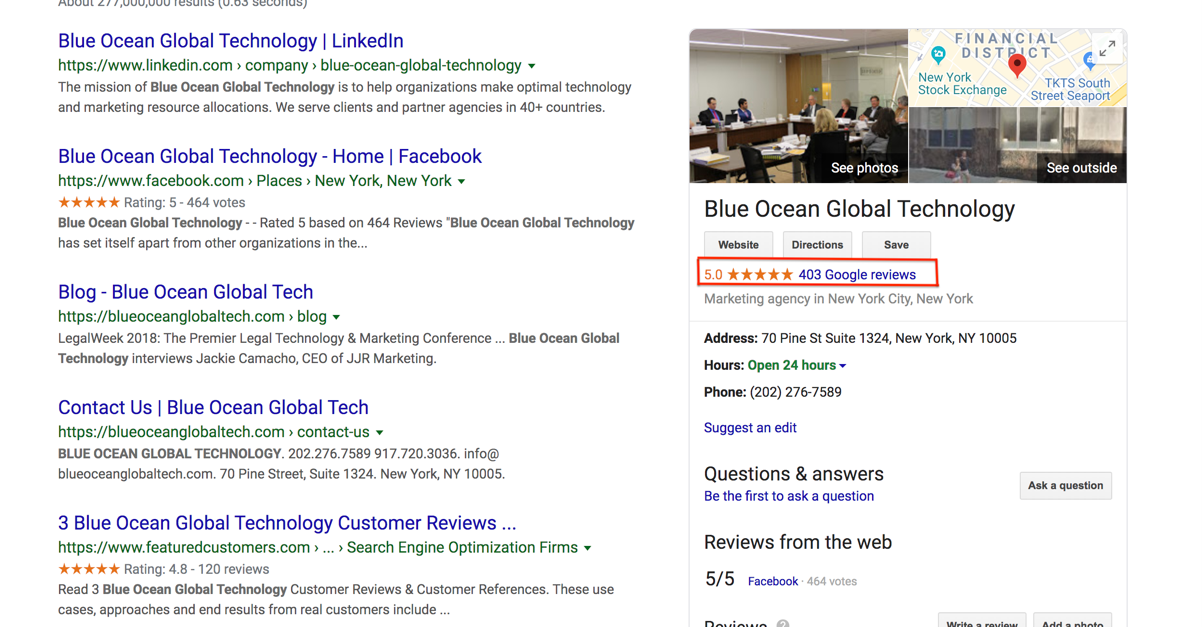The image size is (1202, 627).
Task: Expand the LinkedIn URL dropdown arrow
Action: click(x=532, y=66)
